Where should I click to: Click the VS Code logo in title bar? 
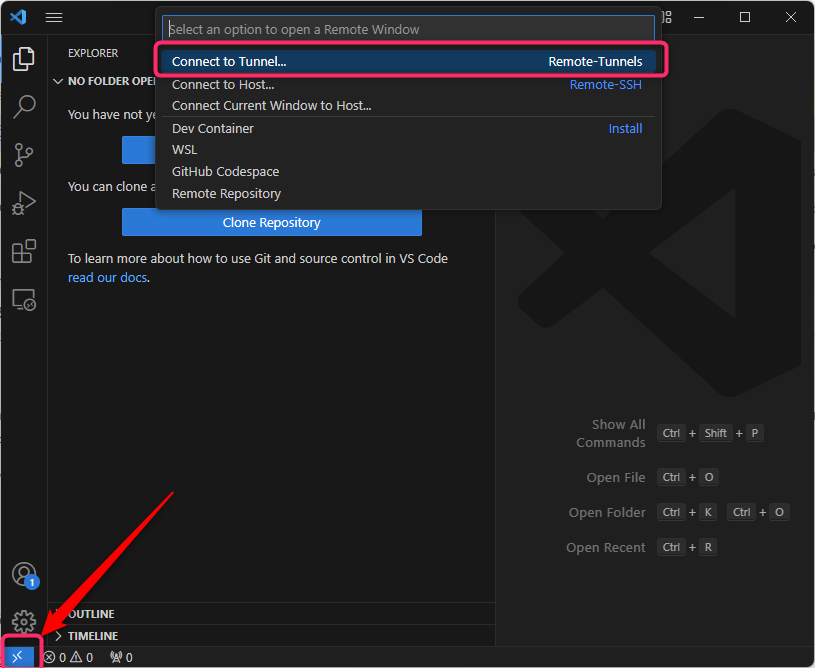[x=19, y=17]
